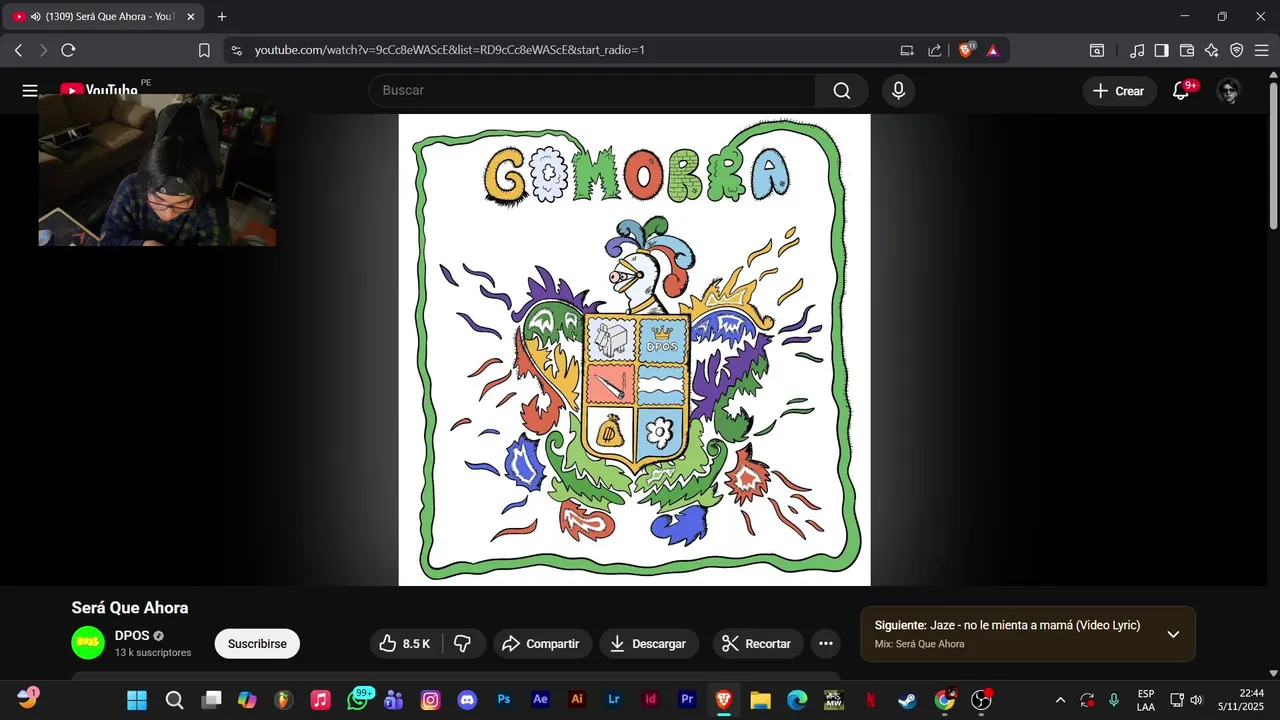
Task: Open Brave Rewards triangle icon
Action: (x=993, y=50)
